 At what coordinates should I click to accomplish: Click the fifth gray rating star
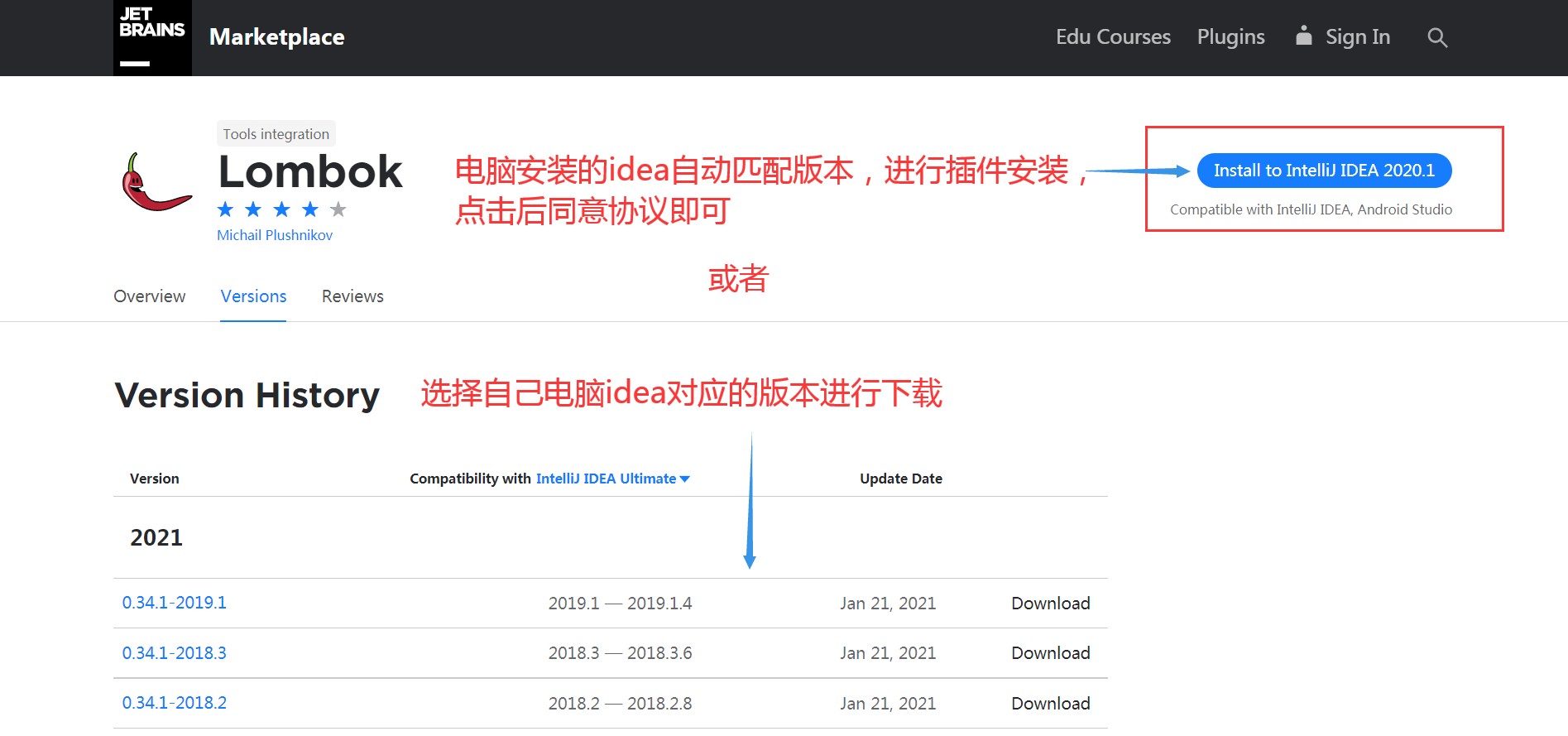[x=338, y=209]
